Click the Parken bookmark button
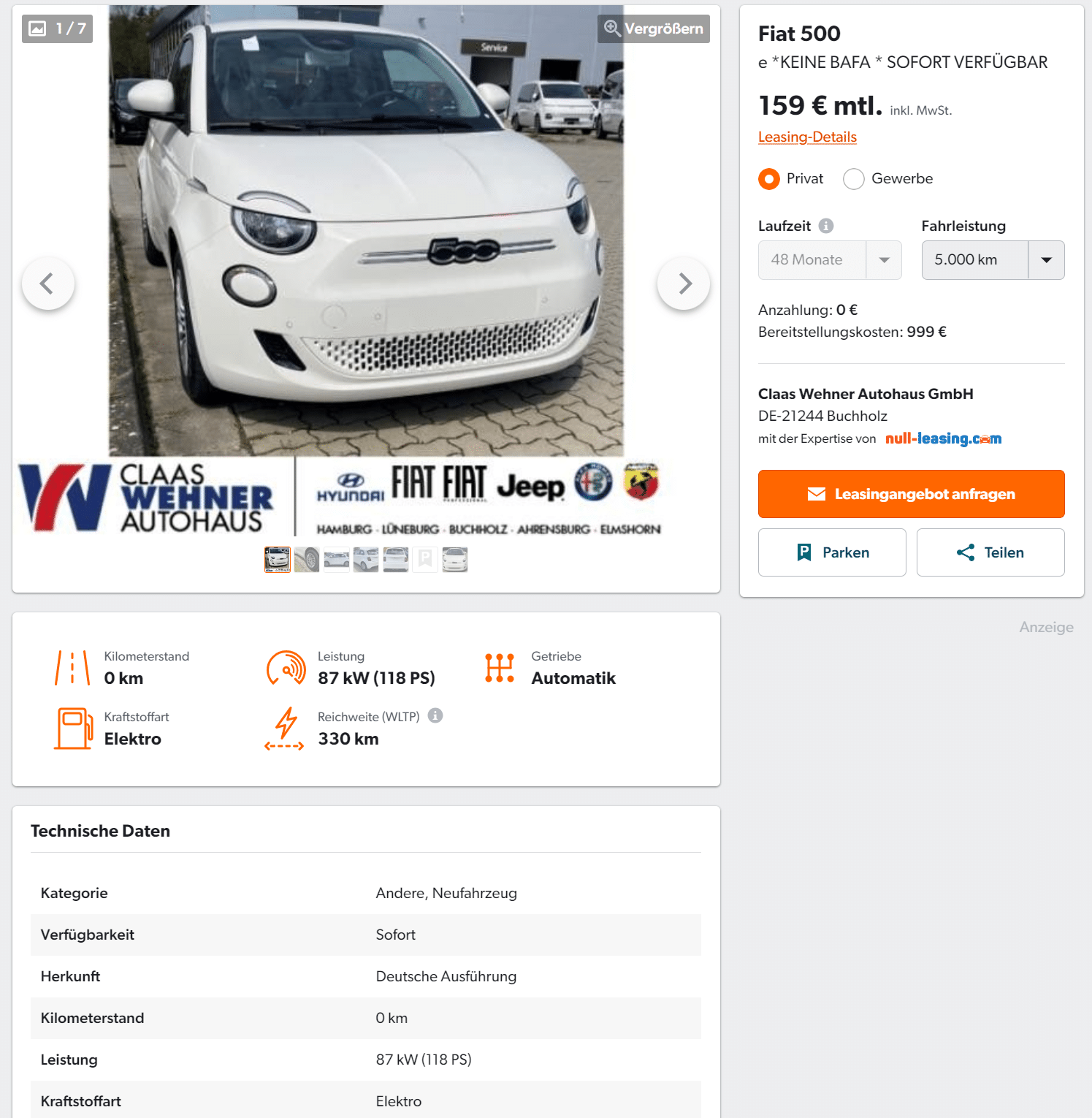The image size is (1092, 1118). pos(832,552)
